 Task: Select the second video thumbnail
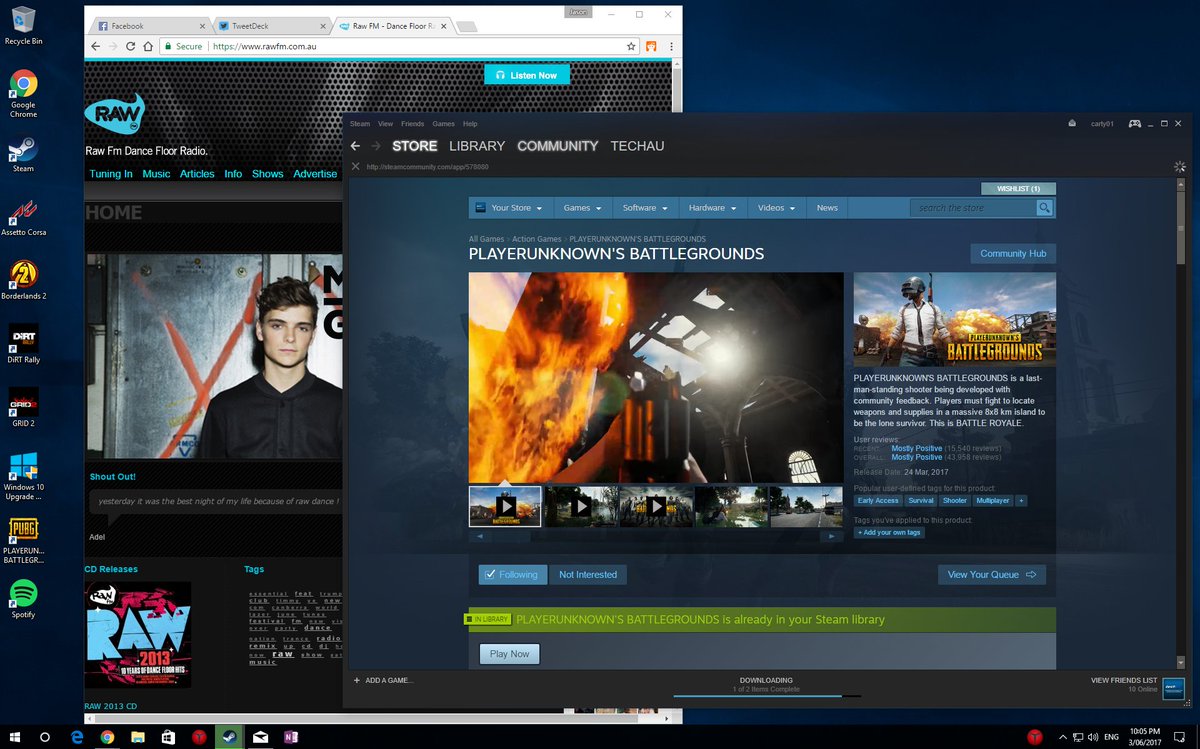point(581,506)
